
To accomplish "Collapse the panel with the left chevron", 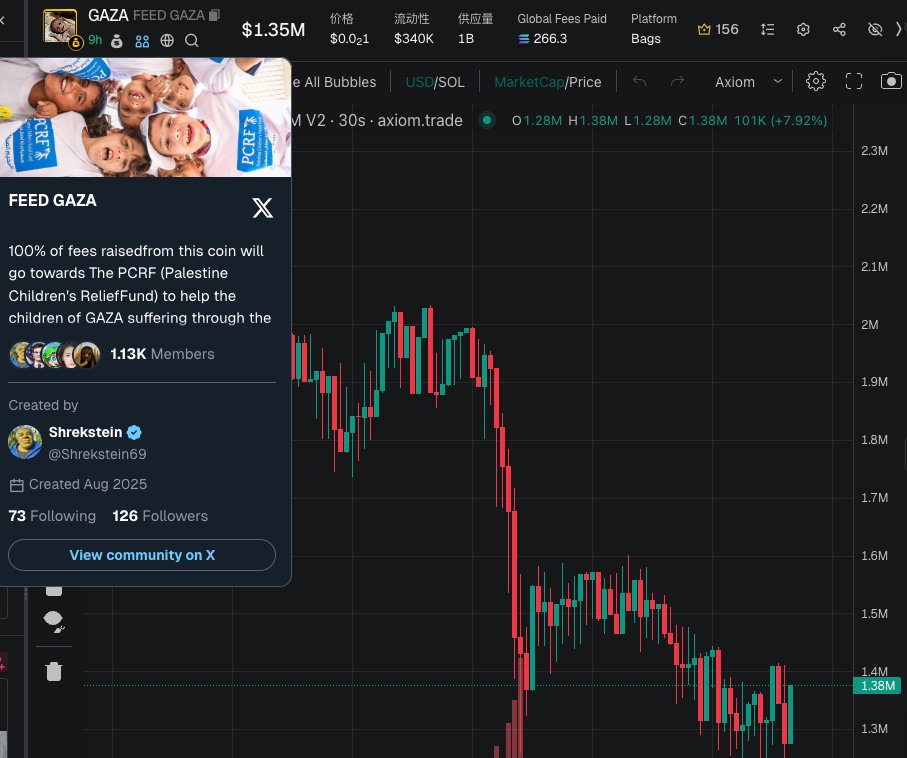I will tap(3, 21).
